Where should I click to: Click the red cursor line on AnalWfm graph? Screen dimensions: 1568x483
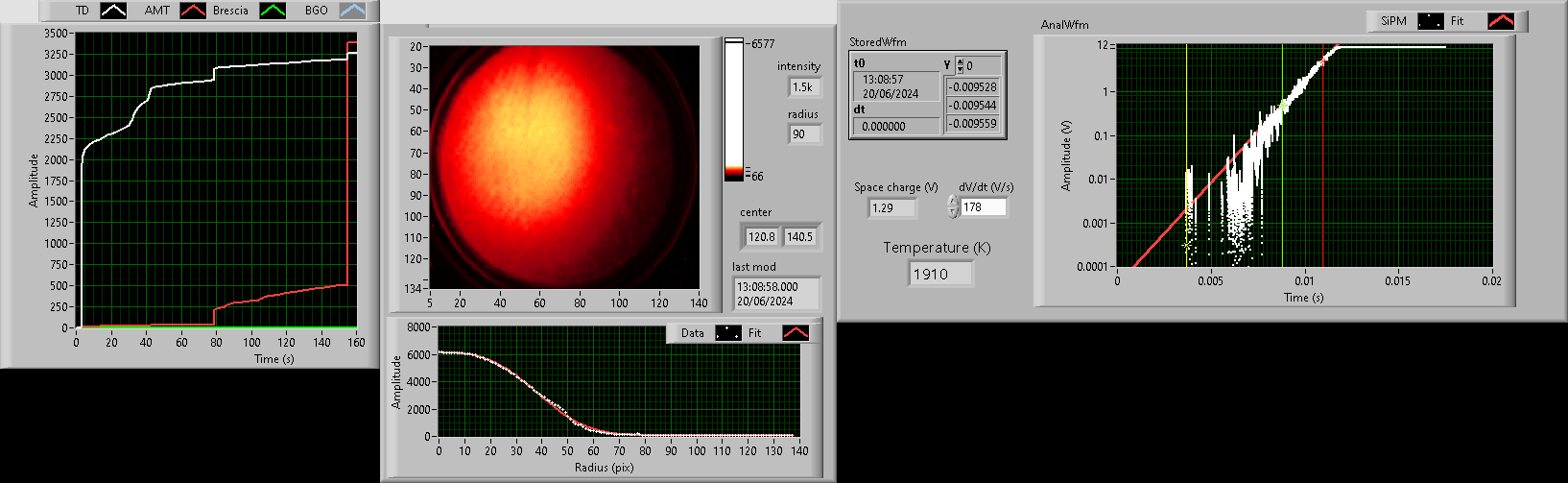click(x=1322, y=173)
